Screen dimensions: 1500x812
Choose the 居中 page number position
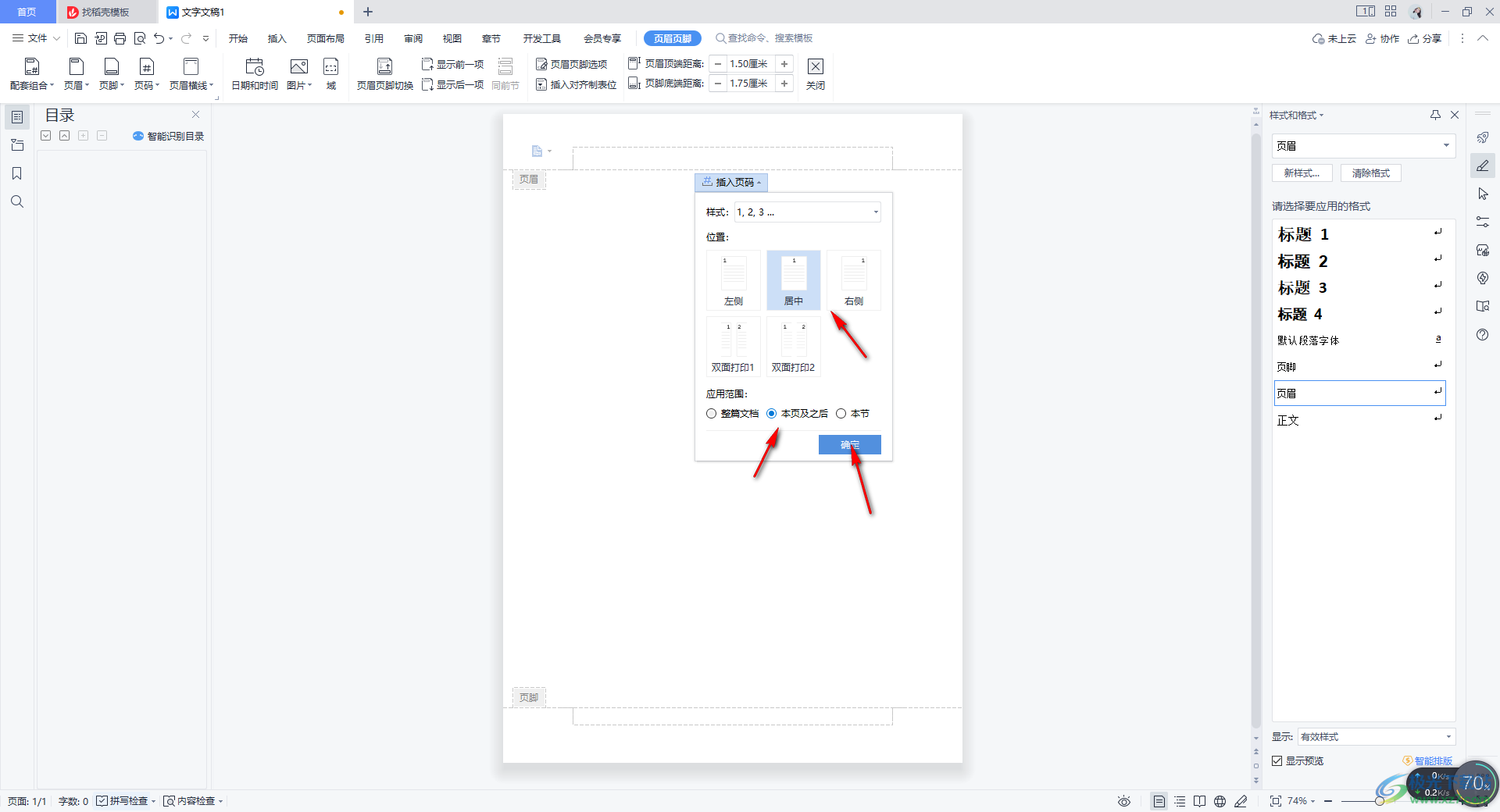click(794, 280)
